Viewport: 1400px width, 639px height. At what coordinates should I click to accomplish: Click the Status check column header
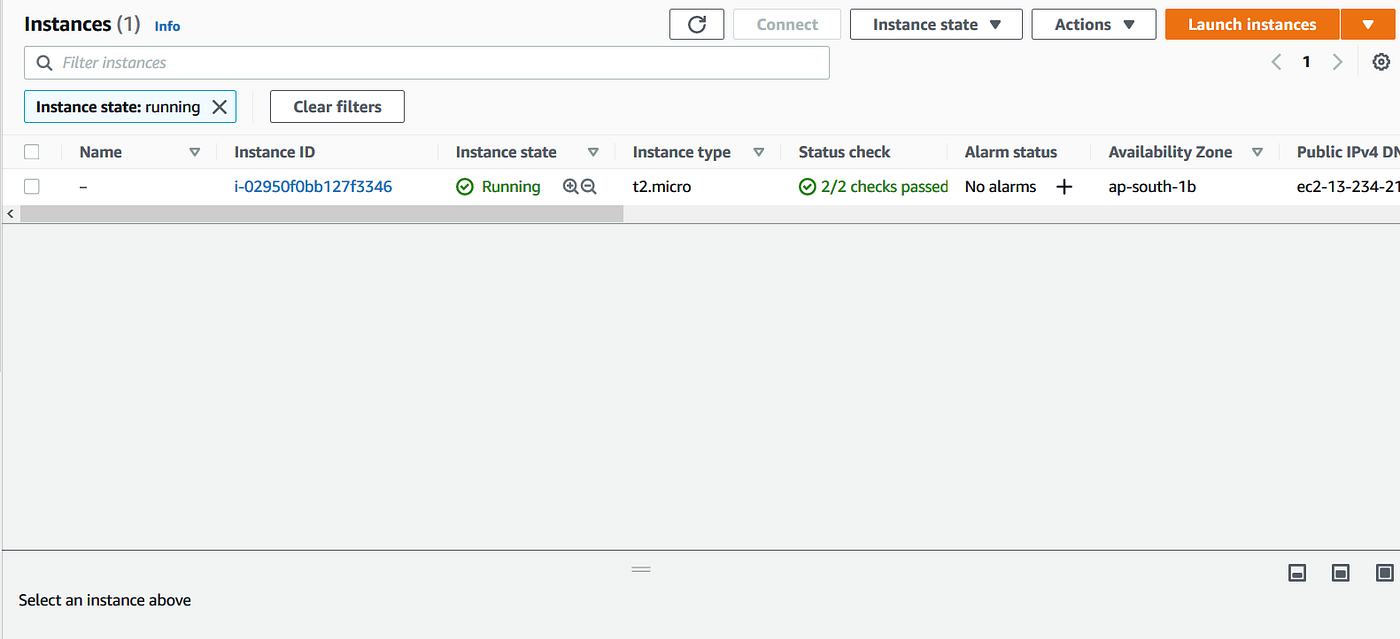[844, 152]
